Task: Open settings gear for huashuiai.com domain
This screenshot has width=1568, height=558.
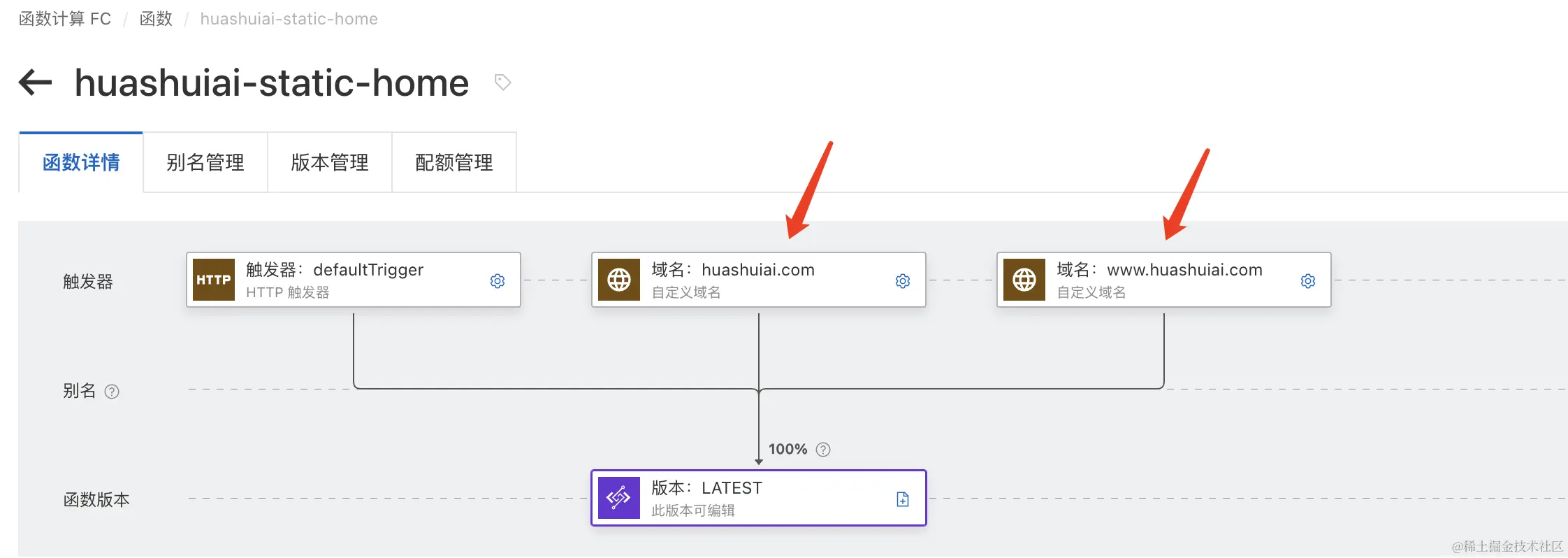Action: tap(903, 281)
